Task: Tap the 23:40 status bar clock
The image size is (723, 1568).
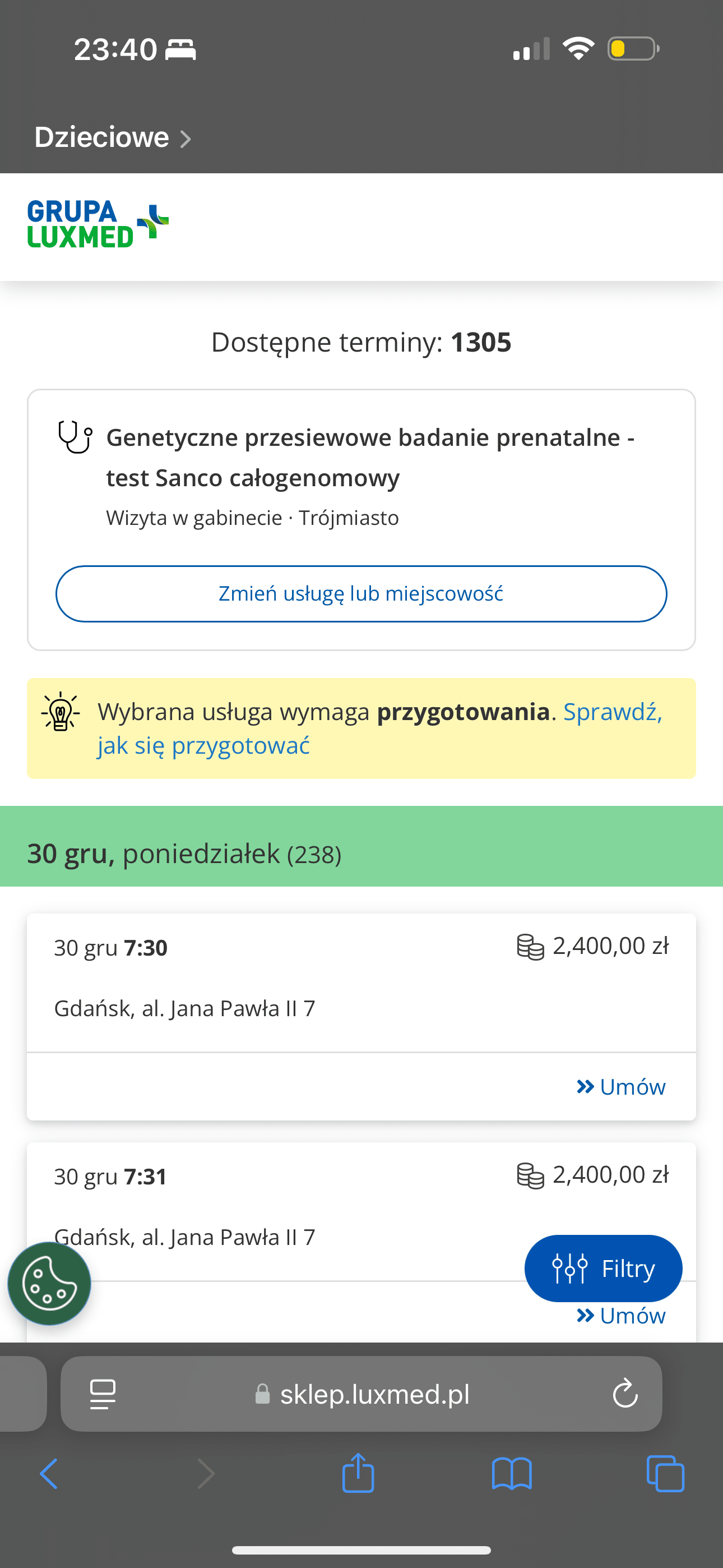Action: click(115, 49)
